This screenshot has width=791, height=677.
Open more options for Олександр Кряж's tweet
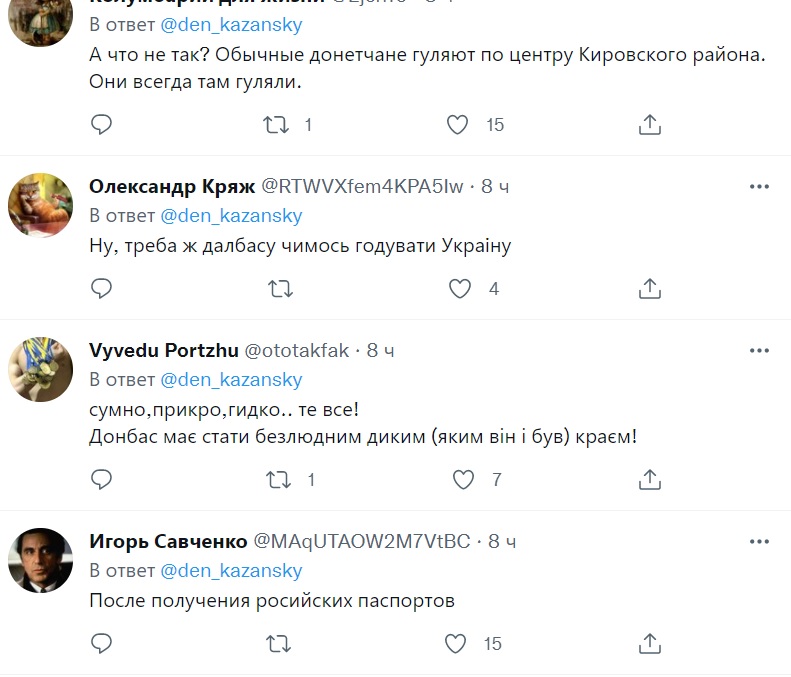click(x=760, y=186)
